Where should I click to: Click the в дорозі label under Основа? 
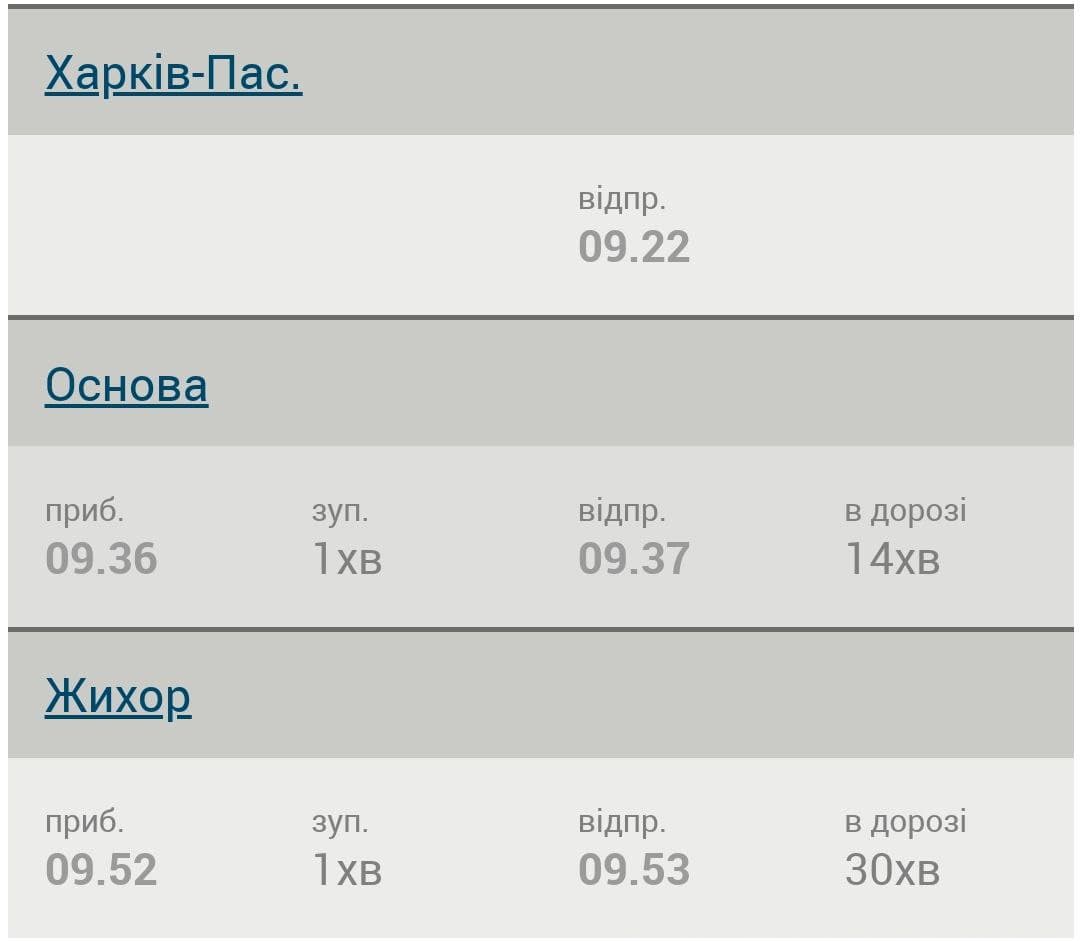pos(906,511)
